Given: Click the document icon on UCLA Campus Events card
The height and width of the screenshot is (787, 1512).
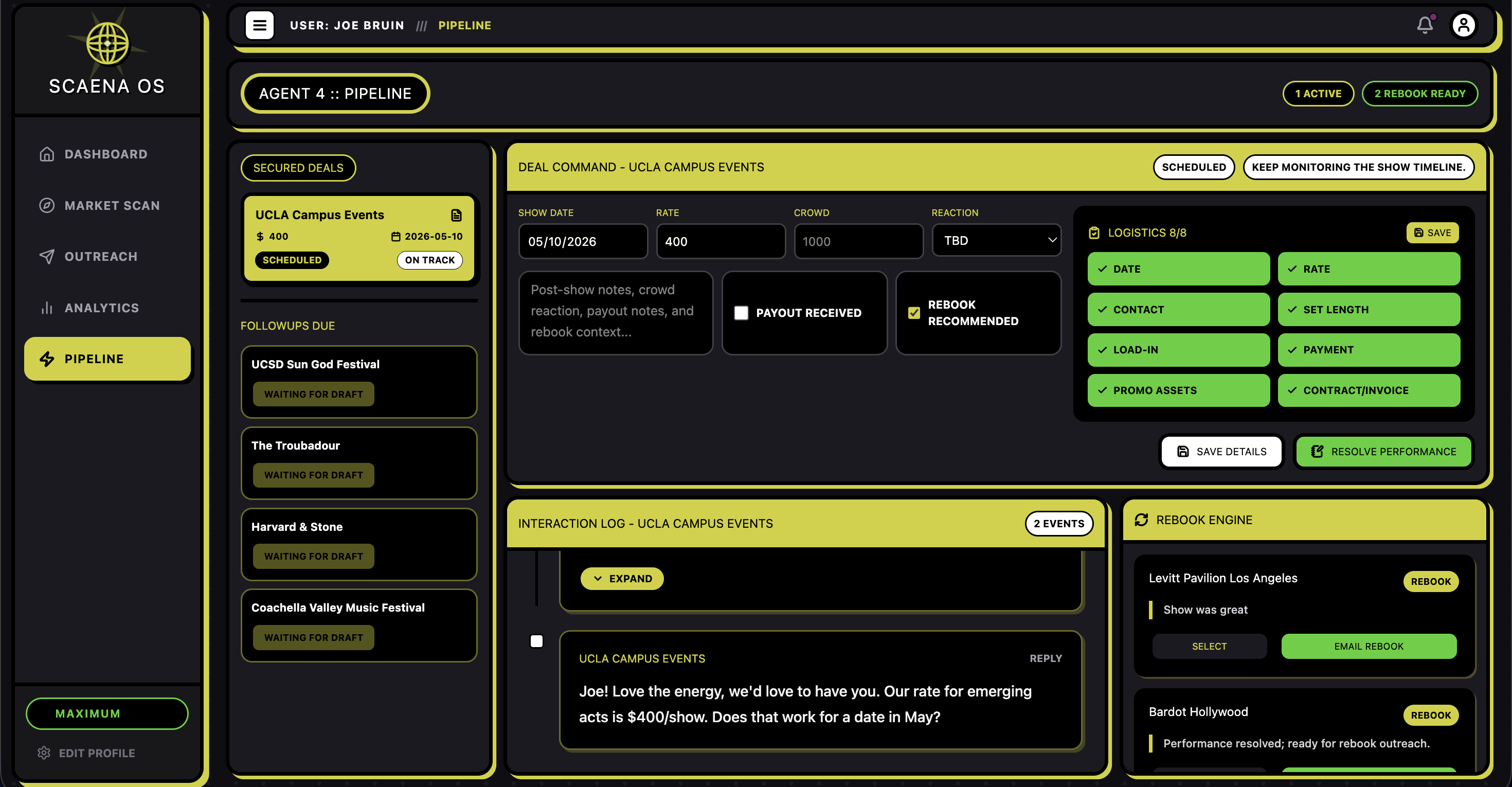Looking at the screenshot, I should click(456, 216).
